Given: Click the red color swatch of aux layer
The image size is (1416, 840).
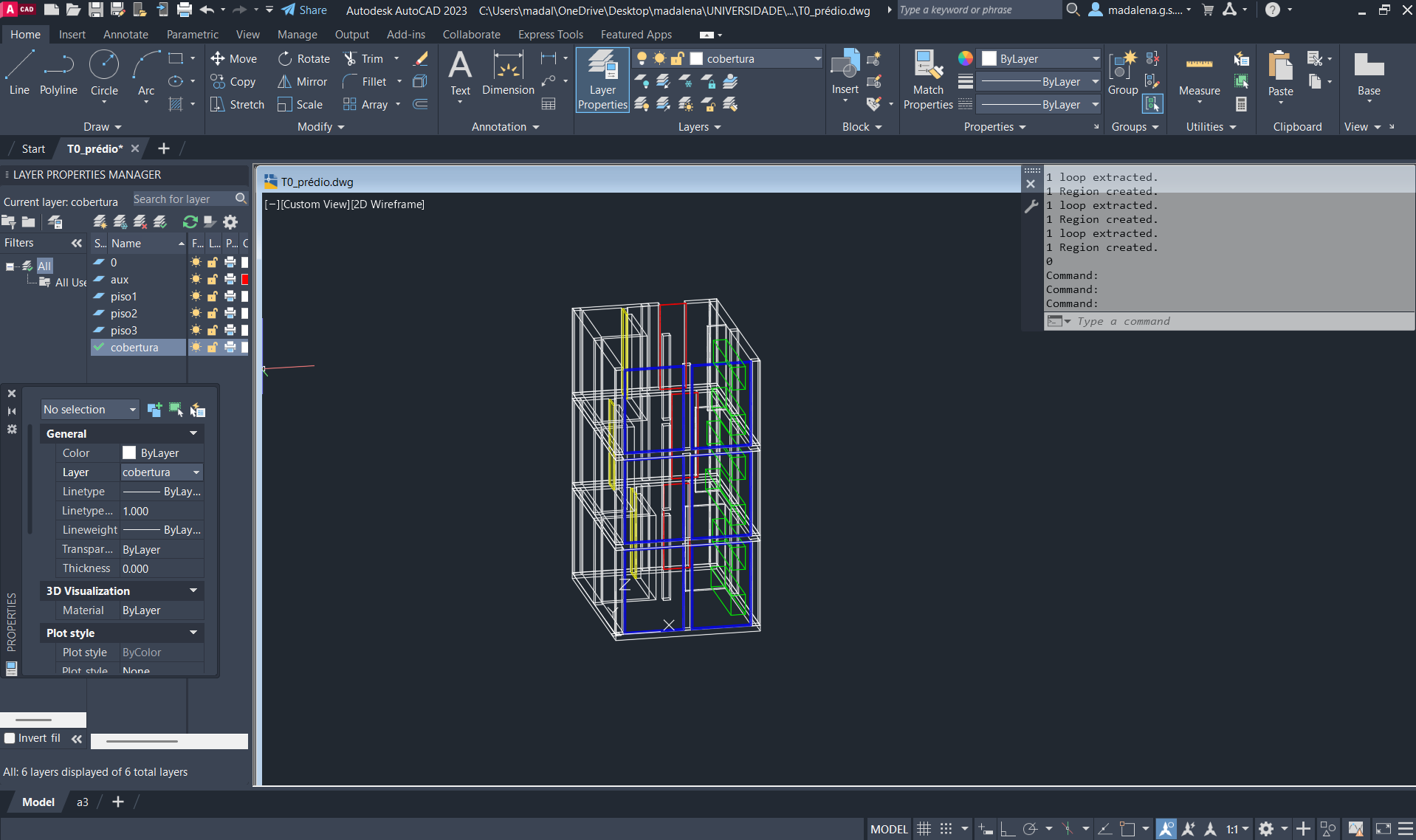Looking at the screenshot, I should click(245, 280).
